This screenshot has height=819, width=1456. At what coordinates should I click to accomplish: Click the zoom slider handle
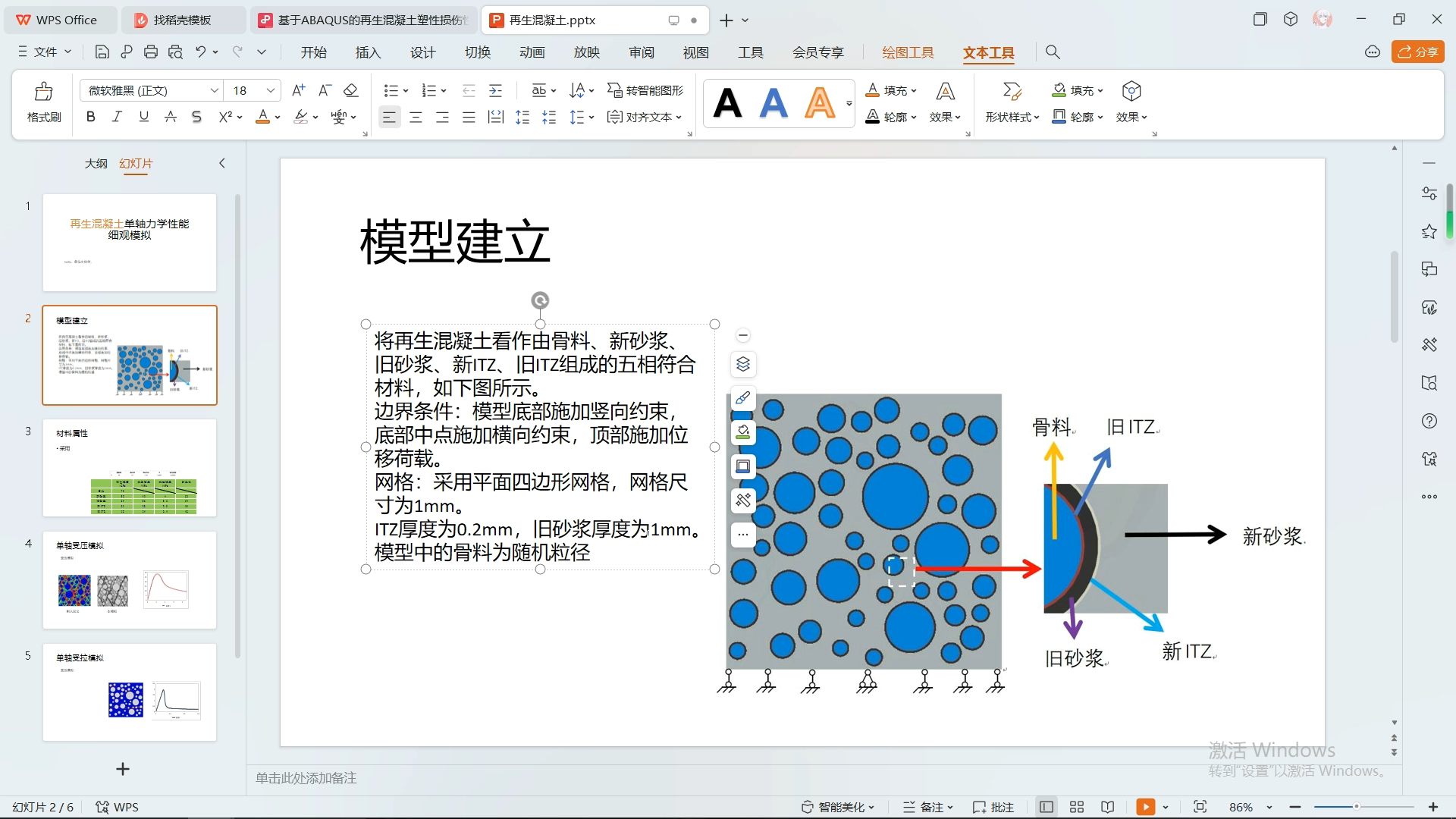[1357, 807]
